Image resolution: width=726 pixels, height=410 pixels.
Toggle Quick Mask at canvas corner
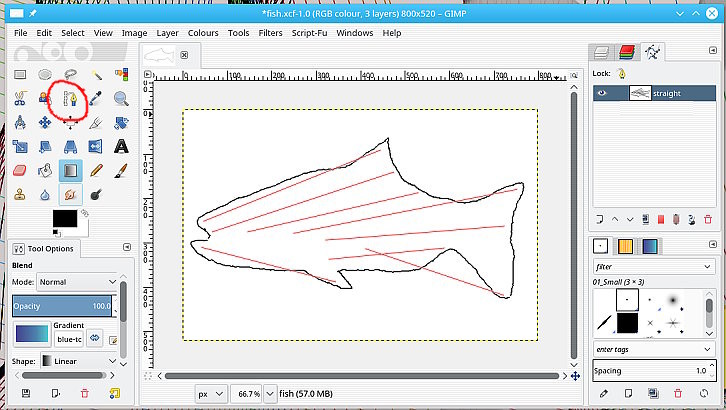[148, 376]
